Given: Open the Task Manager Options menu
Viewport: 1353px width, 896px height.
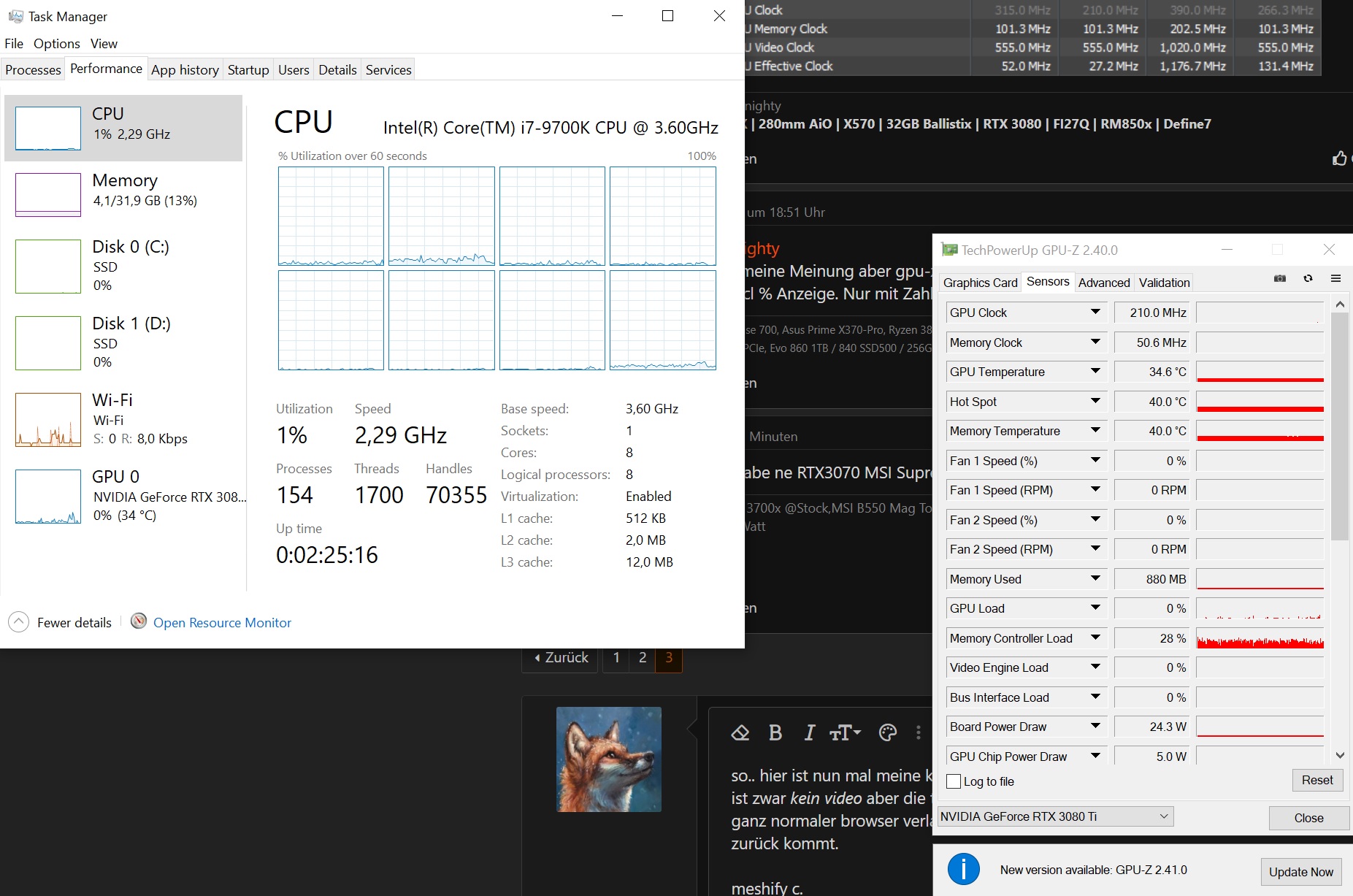Looking at the screenshot, I should point(57,43).
